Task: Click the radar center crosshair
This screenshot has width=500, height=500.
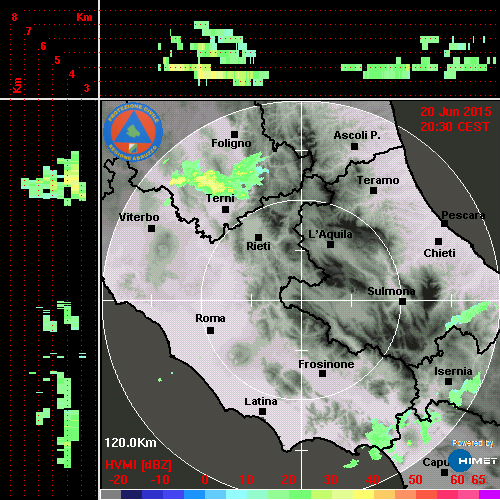Action: pos(302,301)
